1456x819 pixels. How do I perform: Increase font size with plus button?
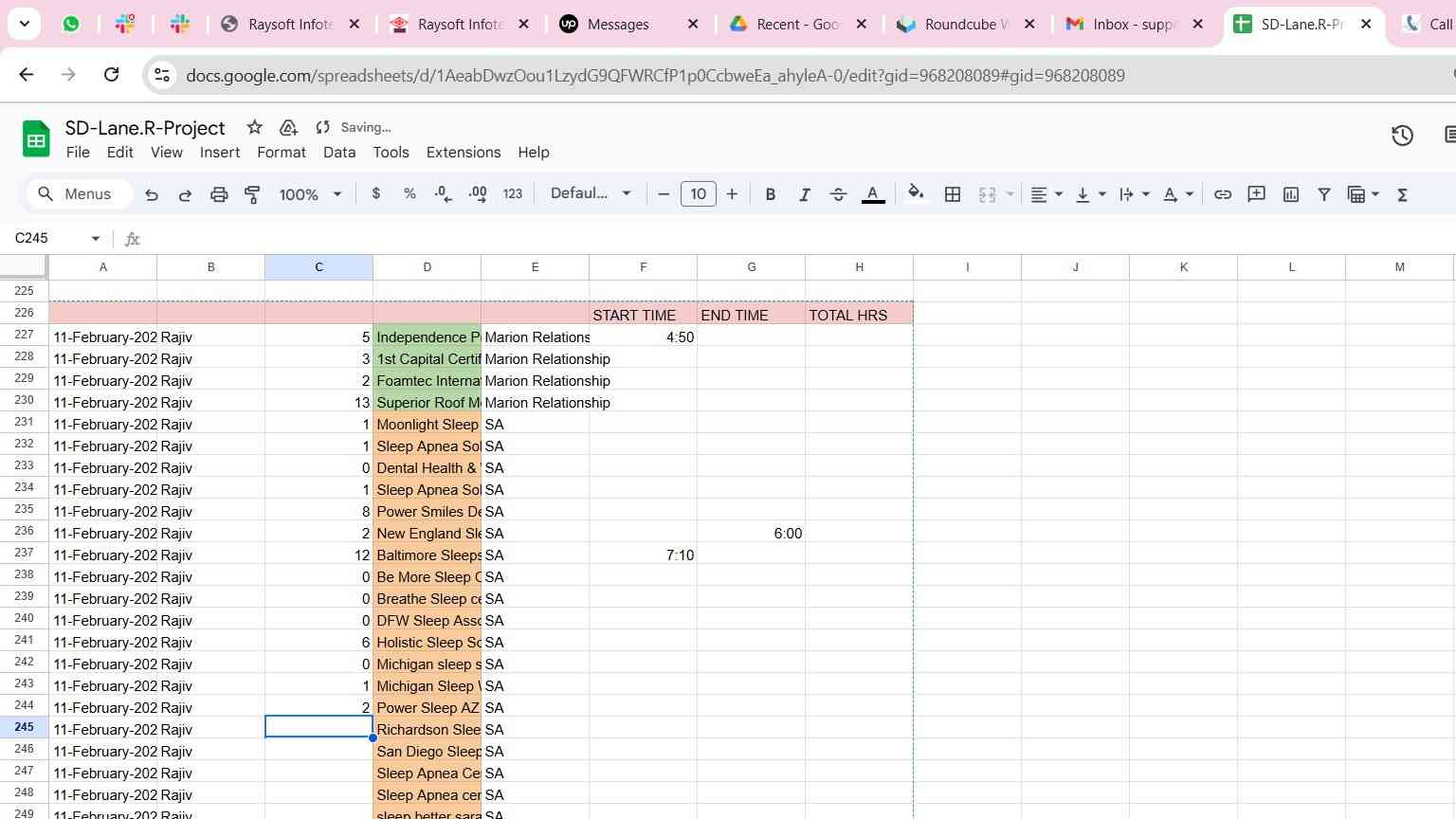tap(732, 194)
